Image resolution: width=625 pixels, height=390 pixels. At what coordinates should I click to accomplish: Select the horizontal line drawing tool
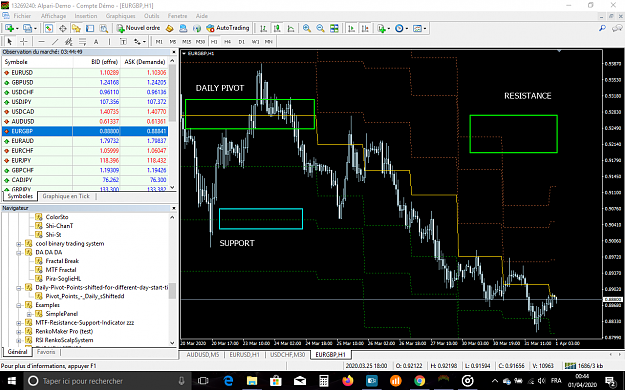point(41,41)
